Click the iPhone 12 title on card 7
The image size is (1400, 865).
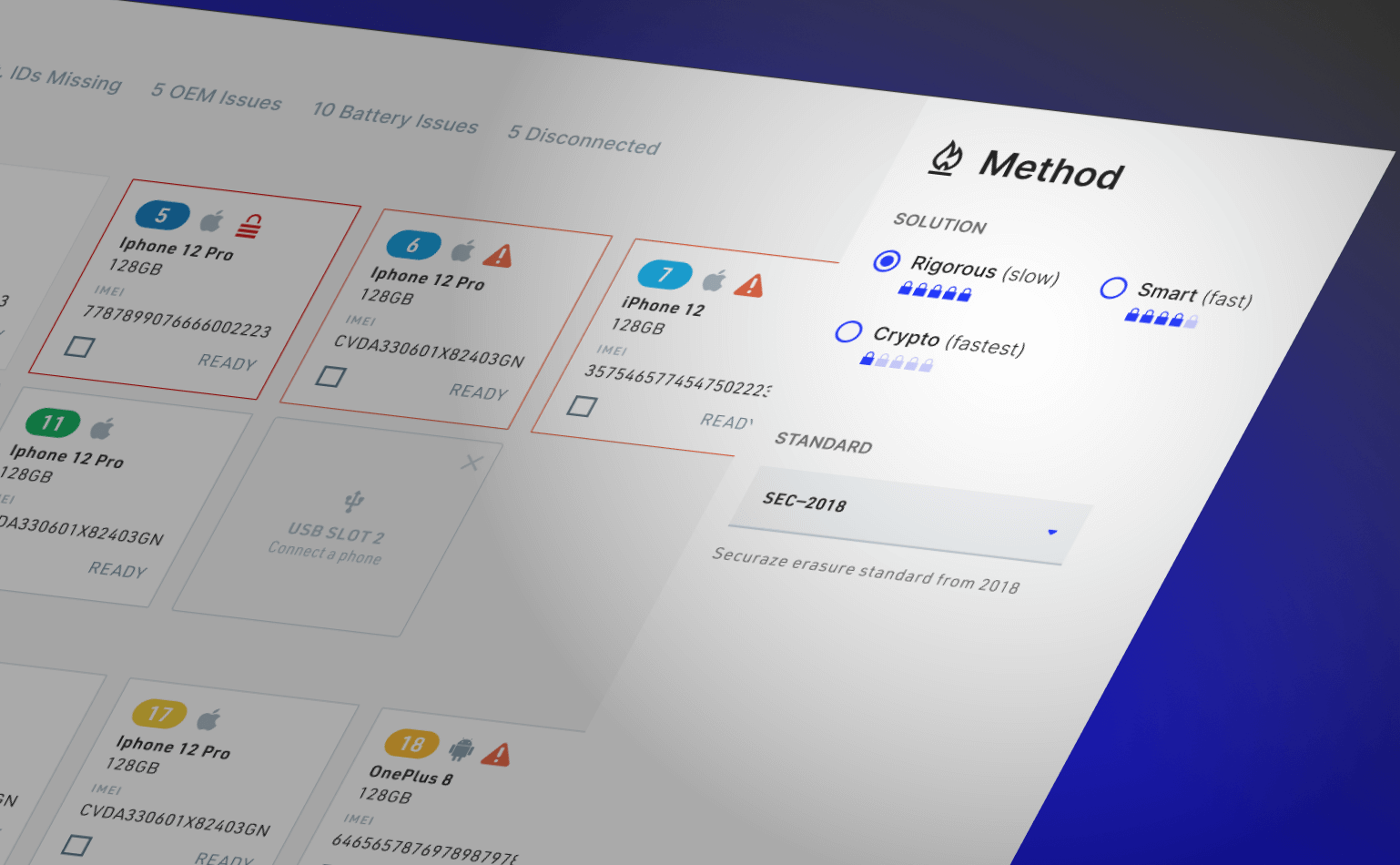tap(663, 306)
